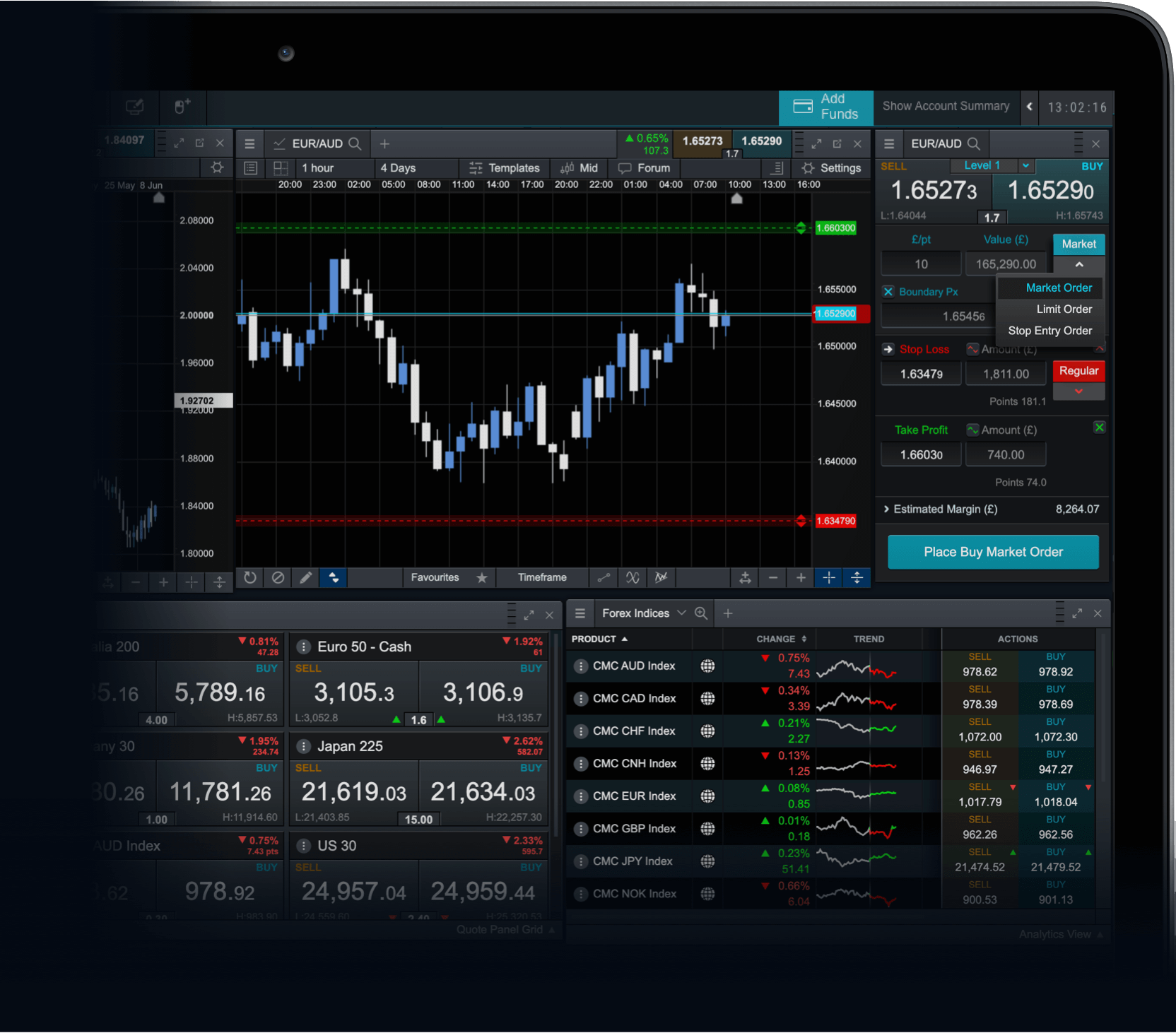
Task: Select Limit Order from order type menu
Action: [1064, 309]
